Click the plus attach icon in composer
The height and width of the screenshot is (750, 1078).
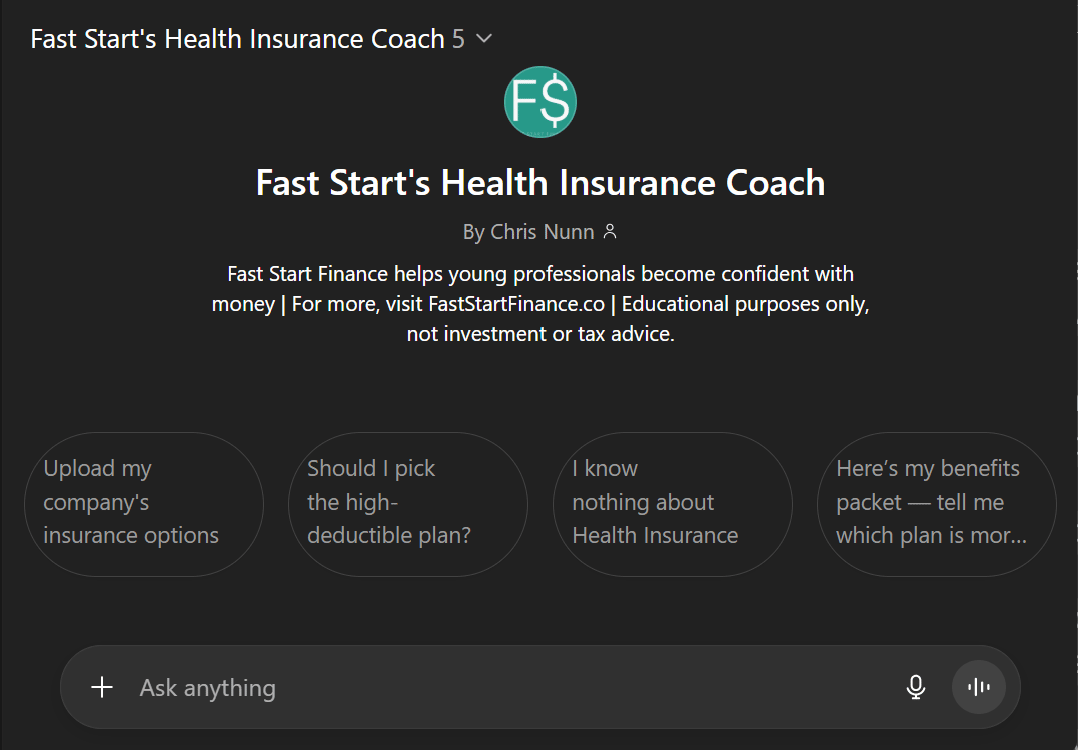tap(102, 687)
